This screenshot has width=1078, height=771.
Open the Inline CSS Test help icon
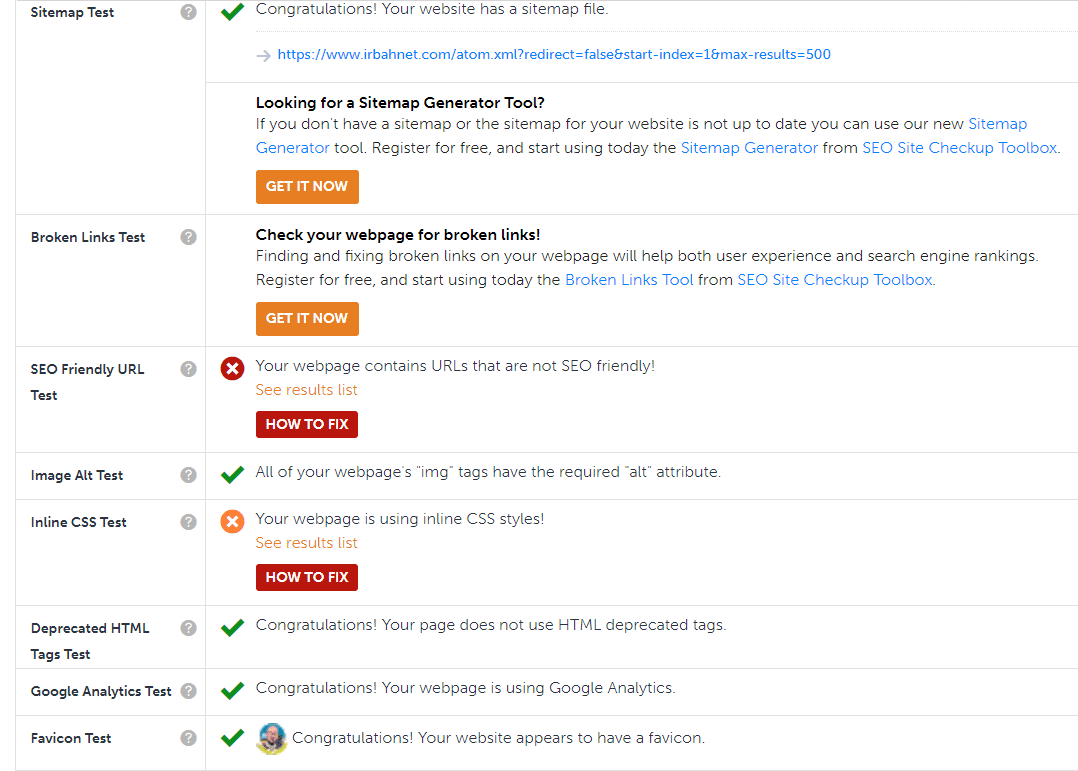tap(188, 522)
